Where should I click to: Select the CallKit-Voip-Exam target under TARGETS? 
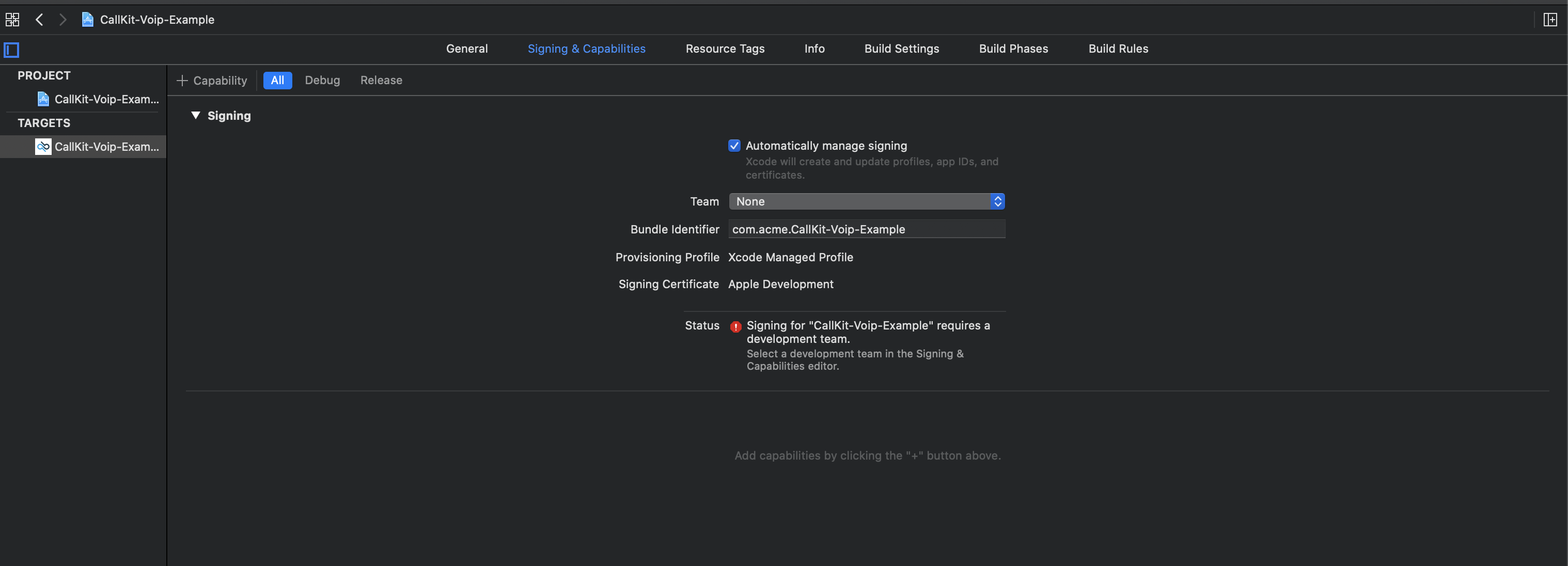click(83, 147)
